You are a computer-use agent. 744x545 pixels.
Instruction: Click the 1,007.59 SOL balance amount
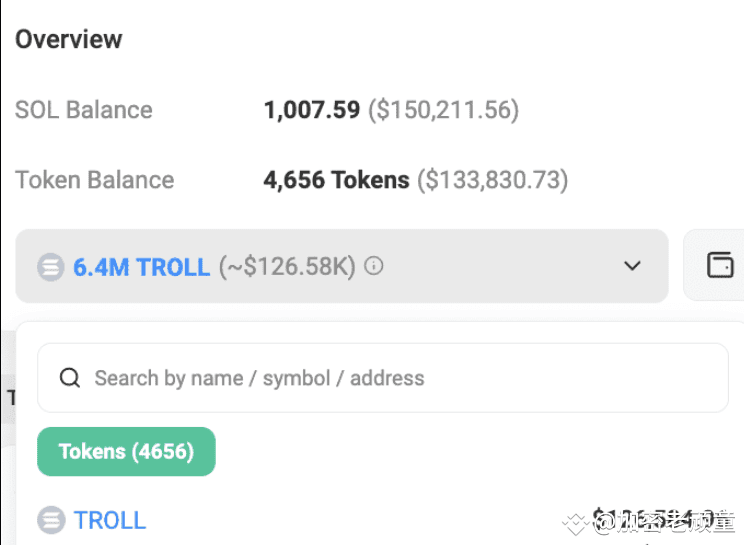(x=312, y=110)
